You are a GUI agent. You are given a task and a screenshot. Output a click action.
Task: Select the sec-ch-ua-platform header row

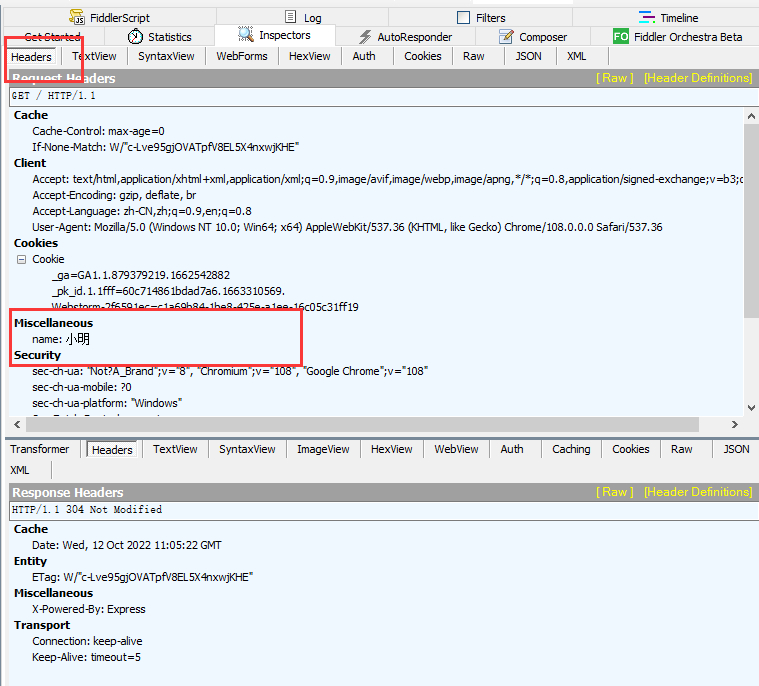(x=107, y=403)
